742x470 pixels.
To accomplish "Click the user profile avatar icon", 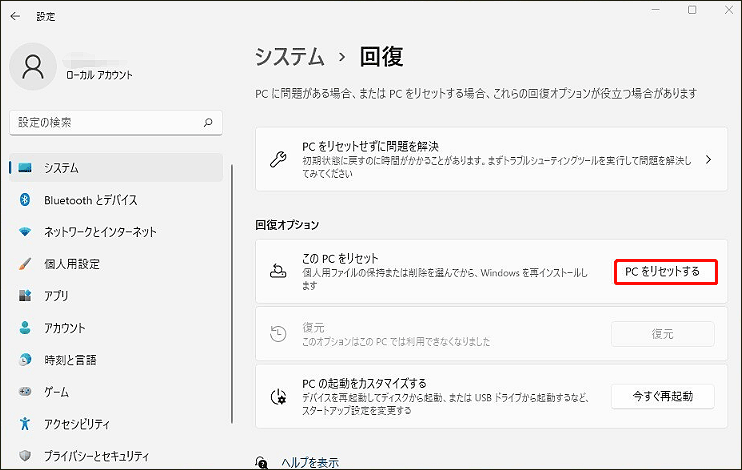I will click(33, 66).
